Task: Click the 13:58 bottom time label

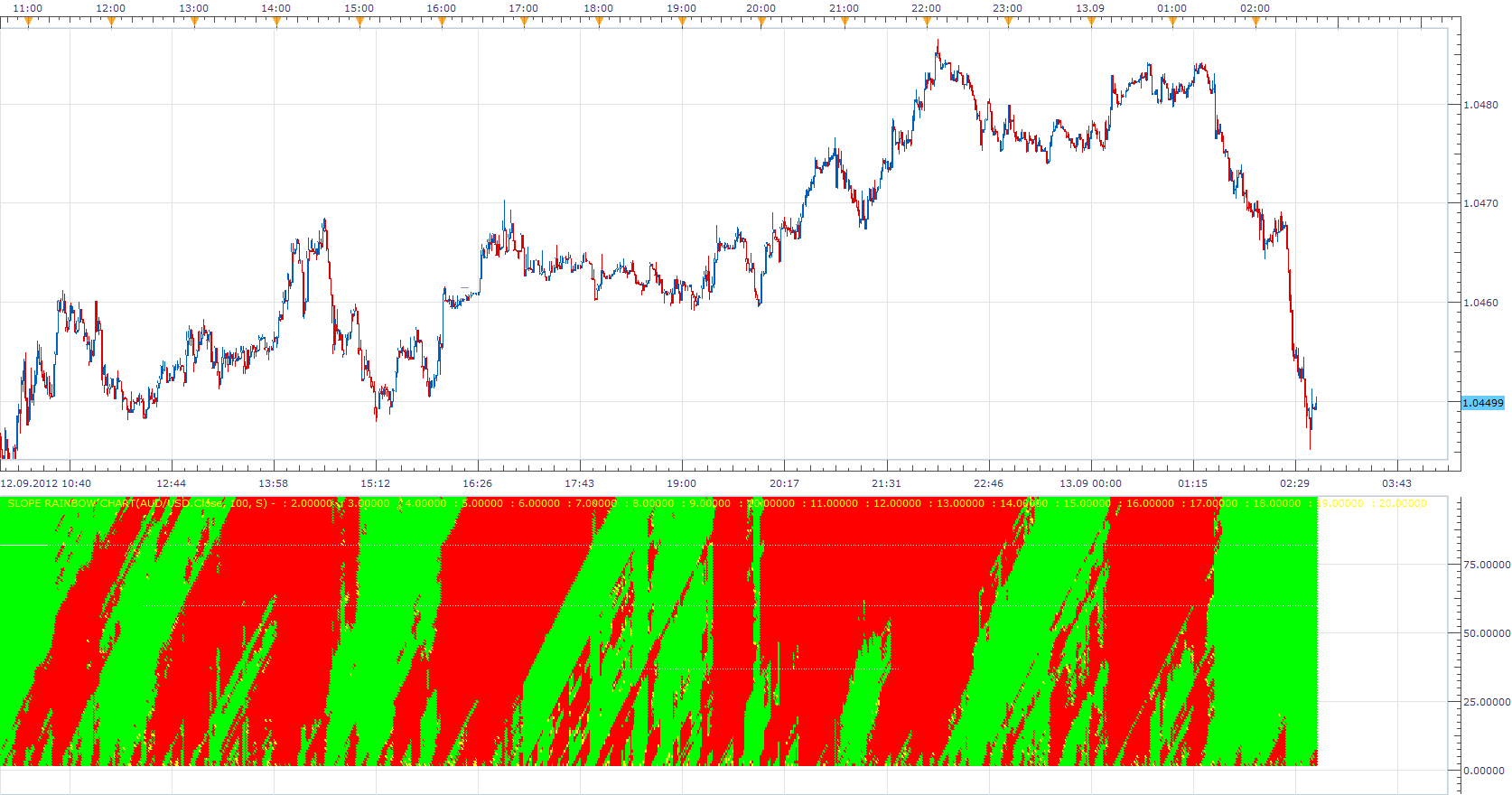Action: (274, 483)
